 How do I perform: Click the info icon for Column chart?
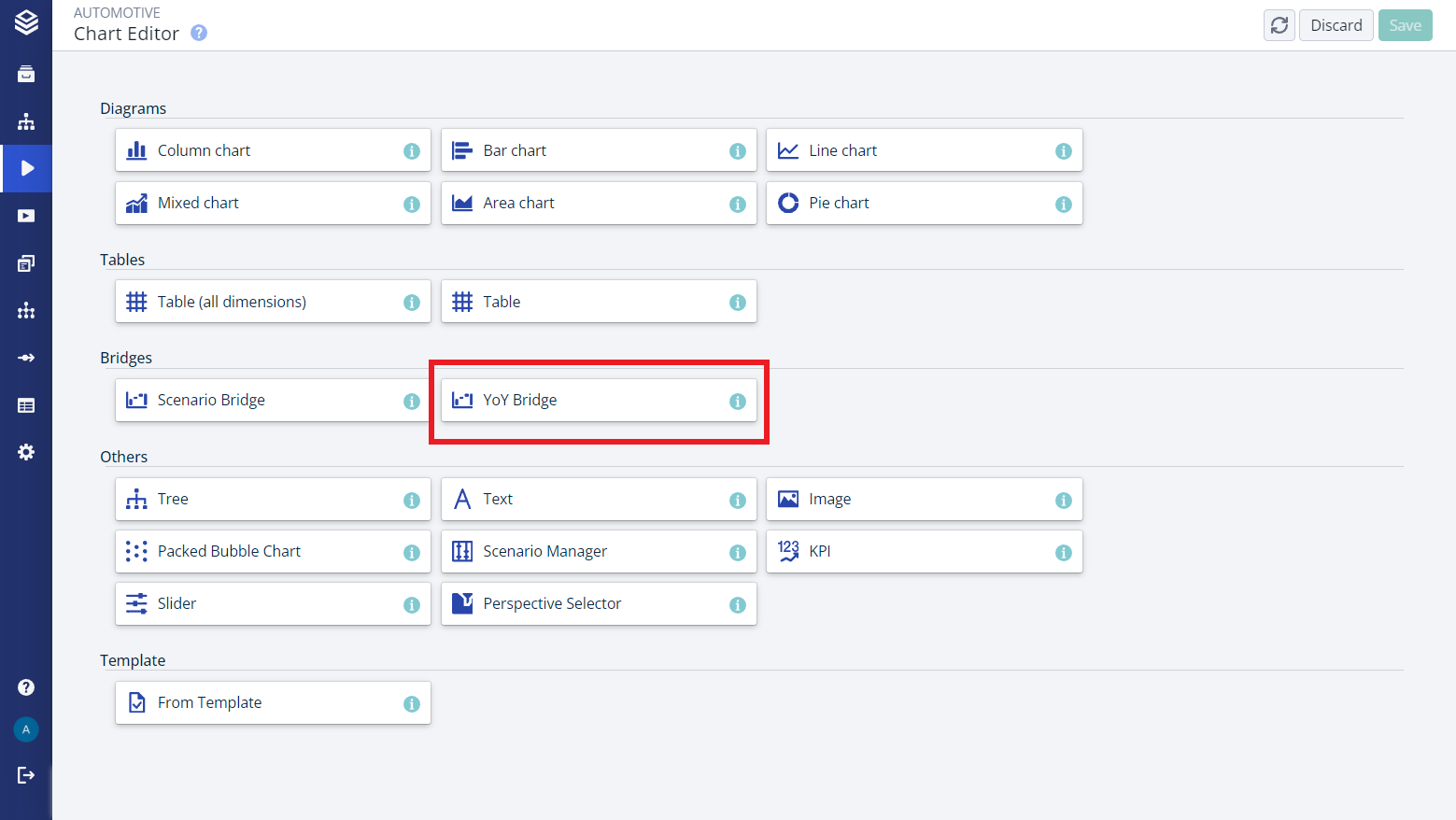click(411, 151)
